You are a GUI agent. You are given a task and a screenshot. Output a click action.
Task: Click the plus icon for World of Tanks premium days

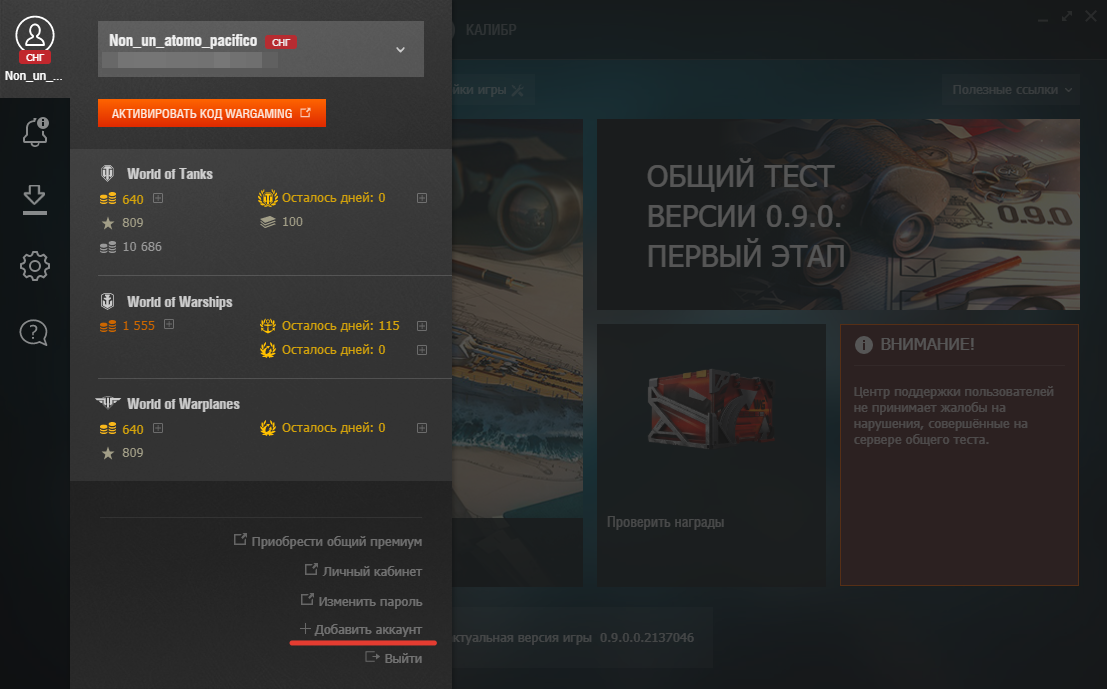click(422, 198)
